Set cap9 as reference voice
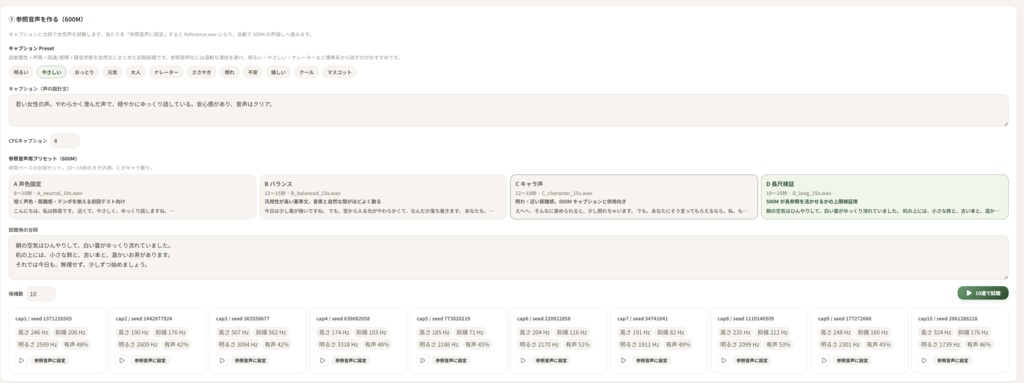This screenshot has height=383, width=1024. point(852,360)
